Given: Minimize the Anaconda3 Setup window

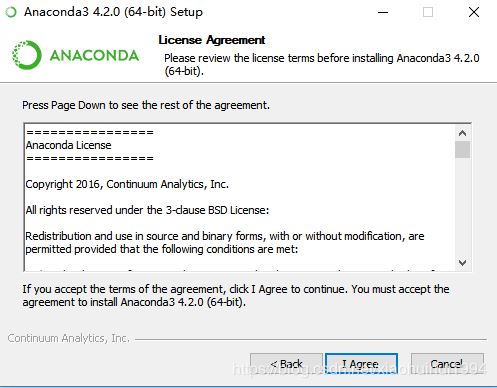Looking at the screenshot, I should click(383, 12).
